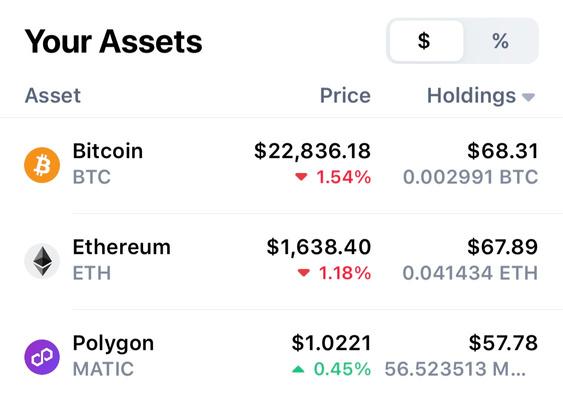
Task: Open the Polygon asset name
Action: (x=113, y=344)
